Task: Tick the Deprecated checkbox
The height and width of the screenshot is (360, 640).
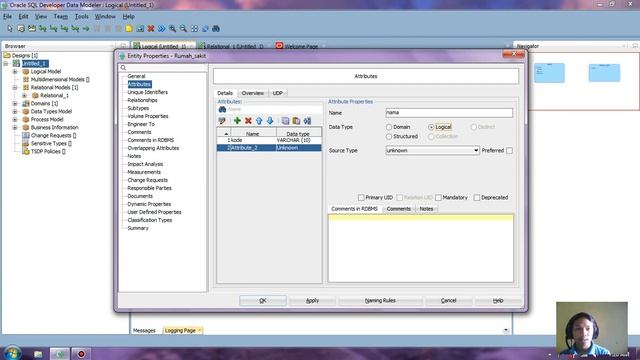Action: [x=477, y=198]
